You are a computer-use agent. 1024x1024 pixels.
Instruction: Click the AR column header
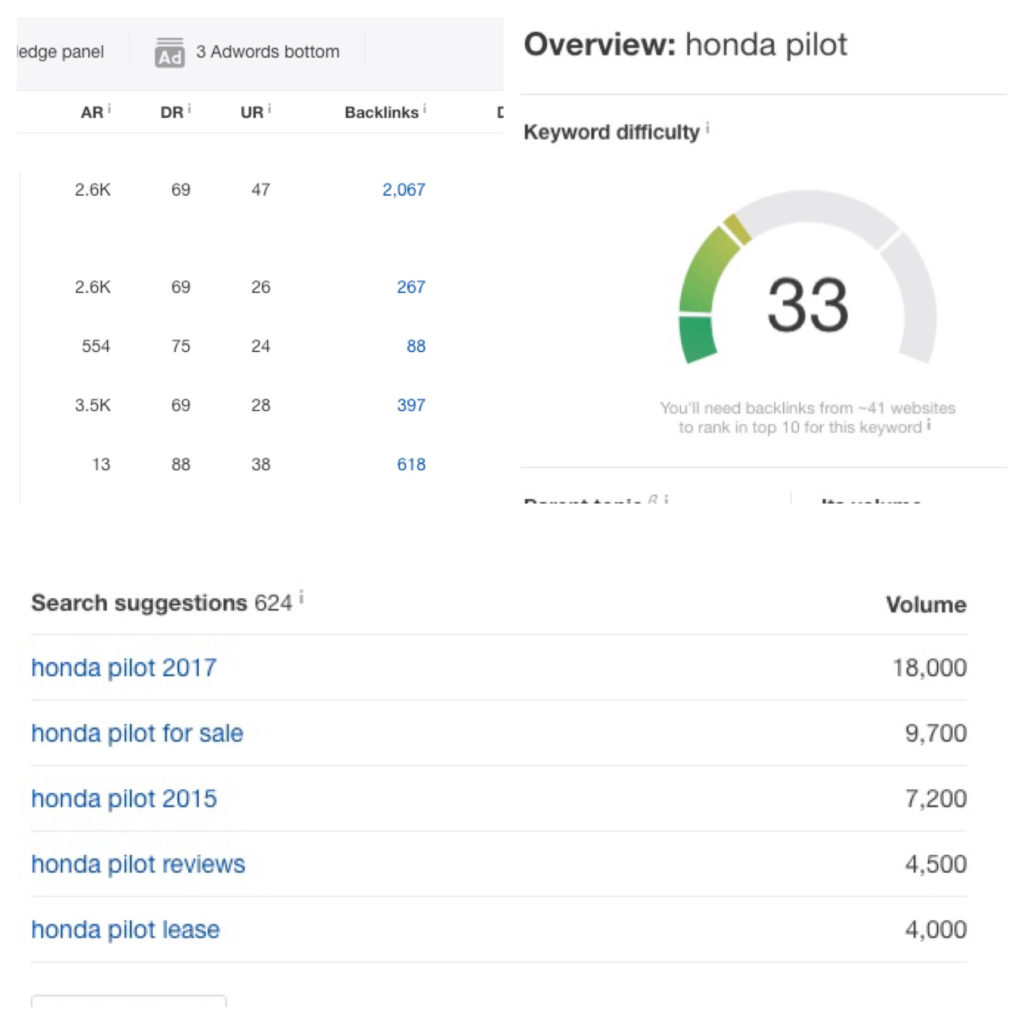click(92, 113)
